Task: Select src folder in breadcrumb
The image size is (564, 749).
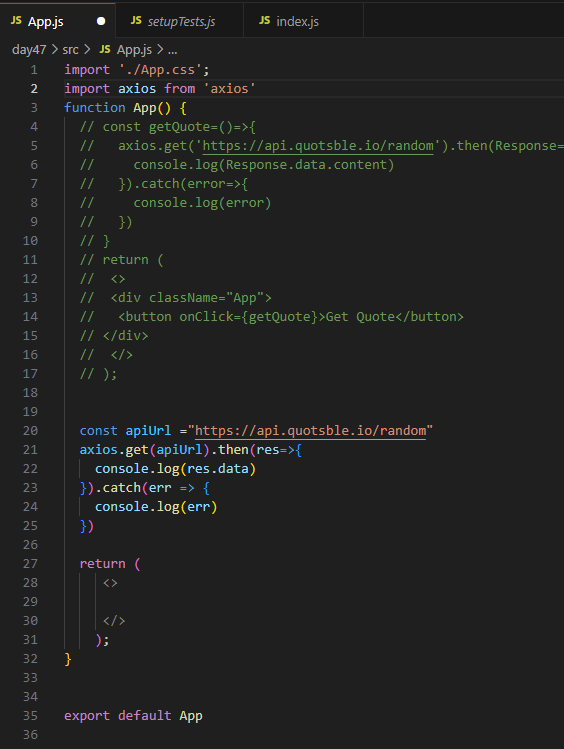Action: point(70,50)
